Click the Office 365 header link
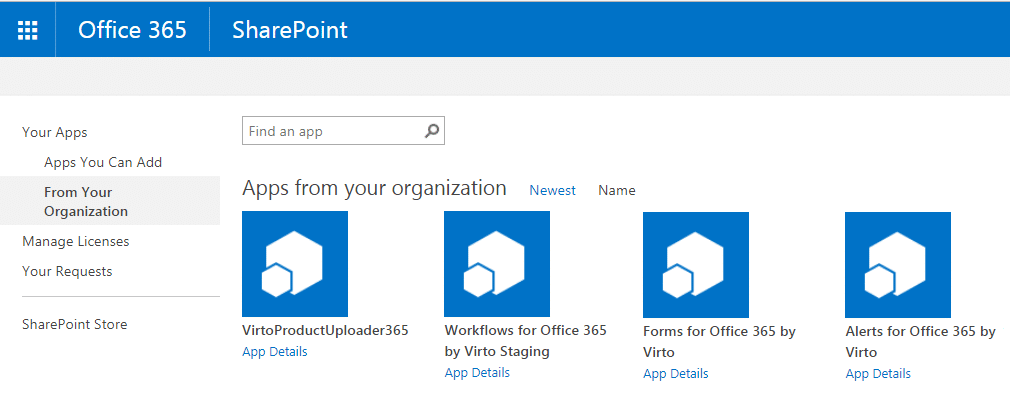The height and width of the screenshot is (408, 1010). (x=132, y=30)
